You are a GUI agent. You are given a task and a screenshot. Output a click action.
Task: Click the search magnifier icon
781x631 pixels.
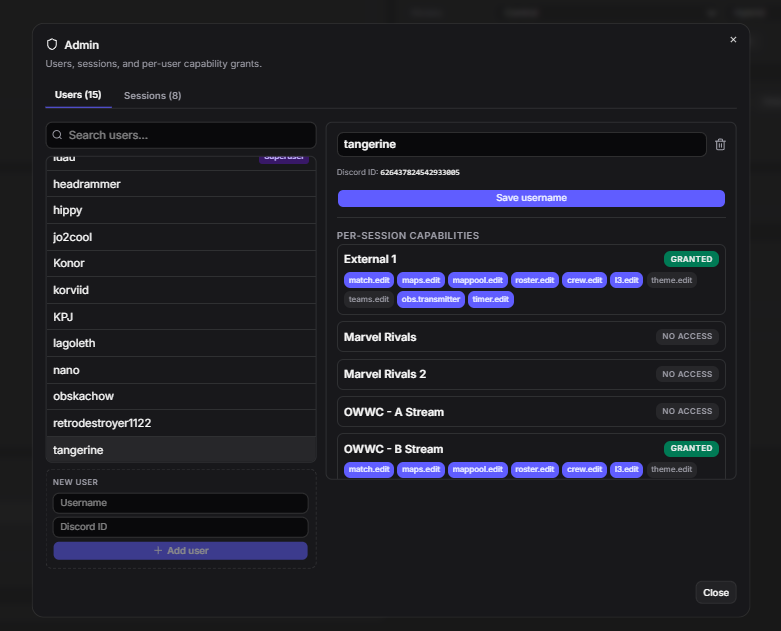[57, 135]
